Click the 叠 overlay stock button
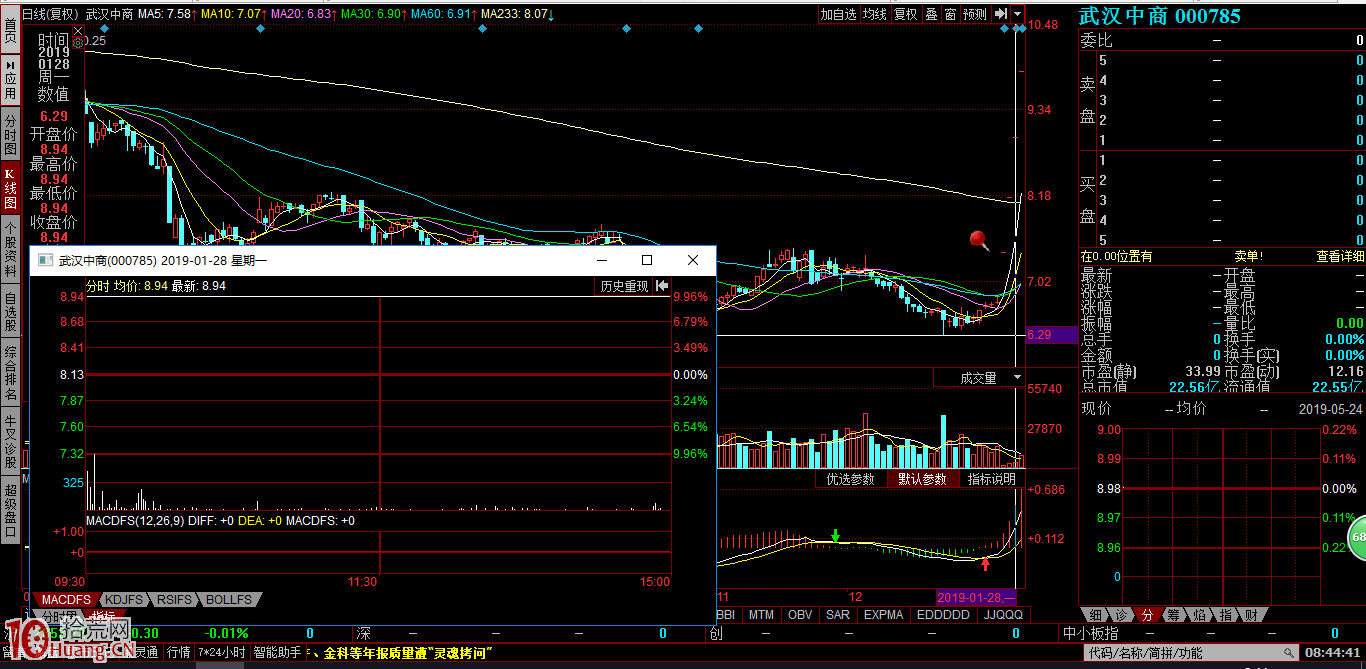Image resolution: width=1366 pixels, height=669 pixels. (931, 14)
